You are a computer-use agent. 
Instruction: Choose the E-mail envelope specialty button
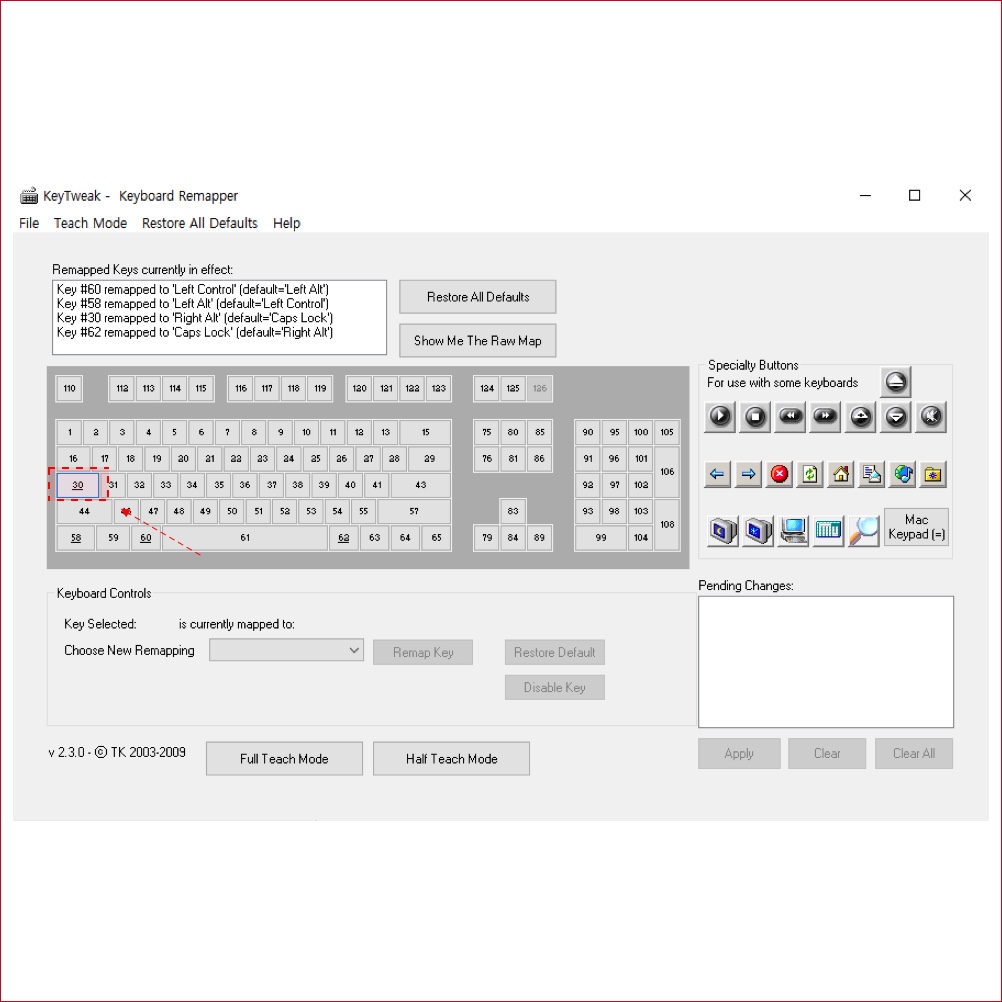point(872,474)
